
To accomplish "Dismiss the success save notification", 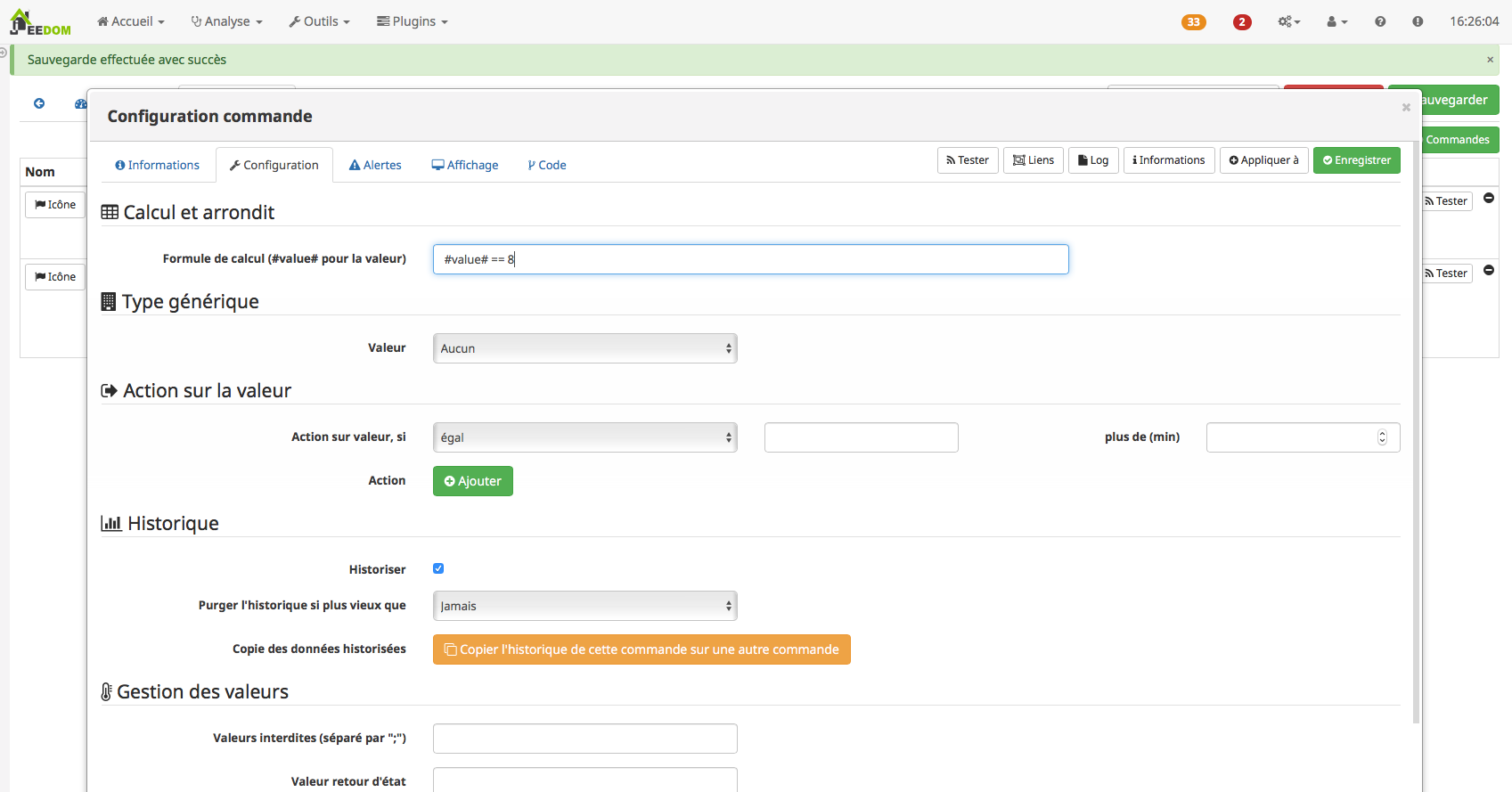I will pos(1490,60).
